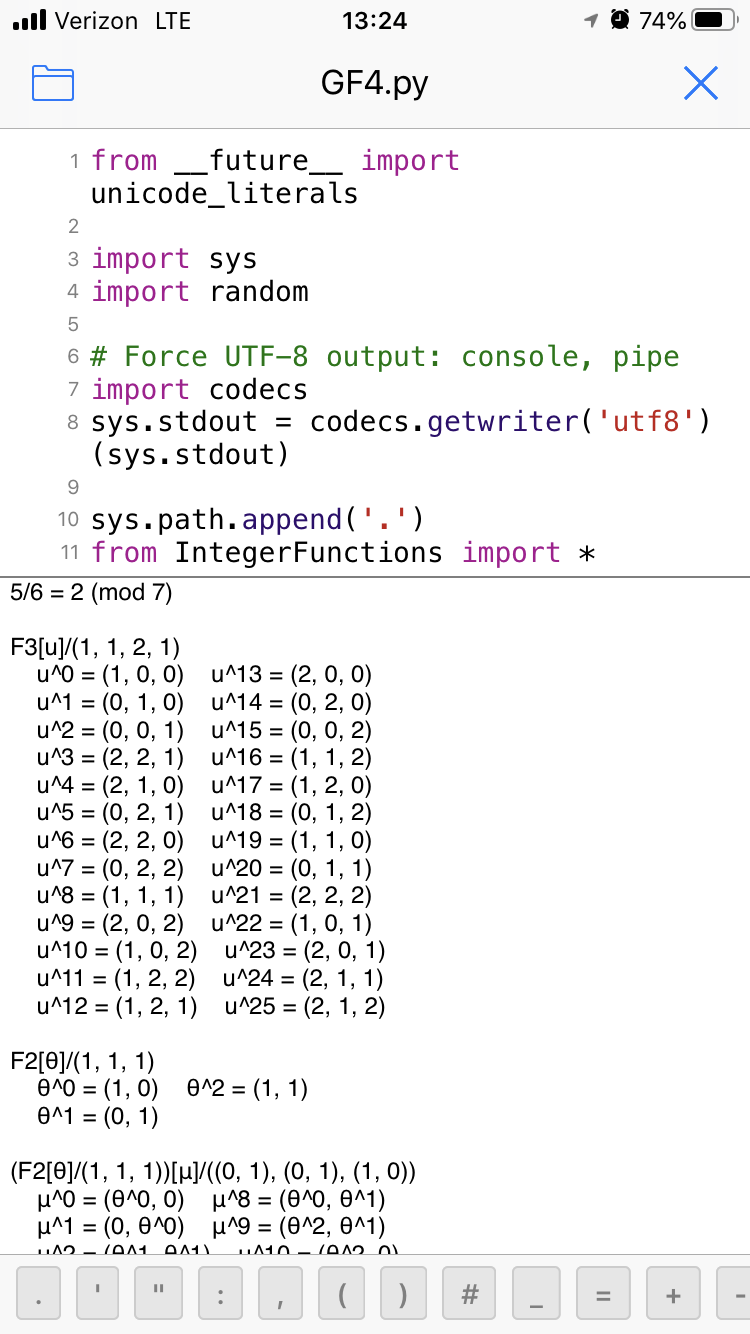This screenshot has width=750, height=1334.
Task: Tap the battery indicator in the status bar
Action: (x=713, y=18)
